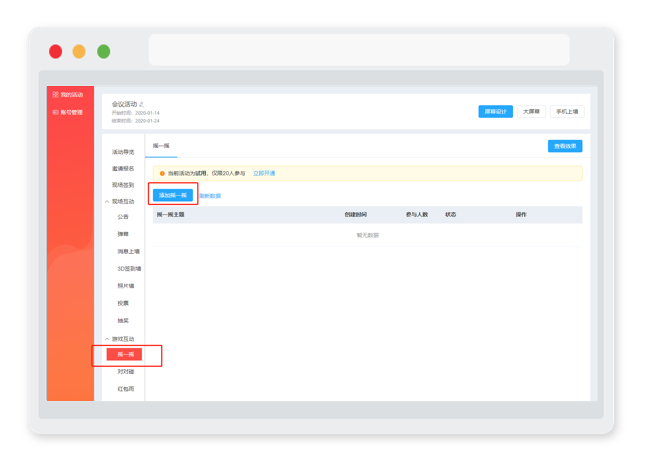Image resolution: width=650 pixels, height=450 pixels.
Task: Click the 屏幕设计 blue button
Action: point(495,111)
